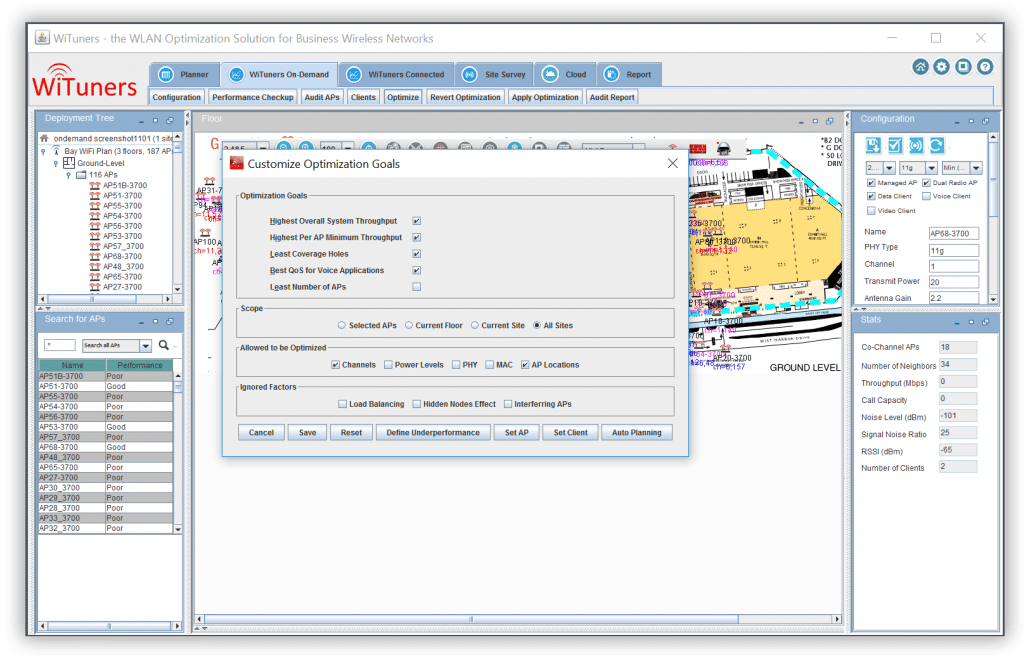Go to the Report tab
The height and width of the screenshot is (659, 1030).
629,75
